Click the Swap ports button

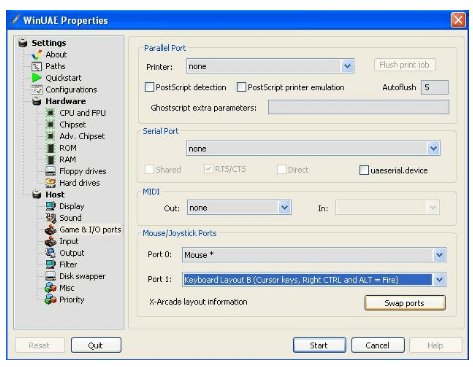tap(405, 303)
